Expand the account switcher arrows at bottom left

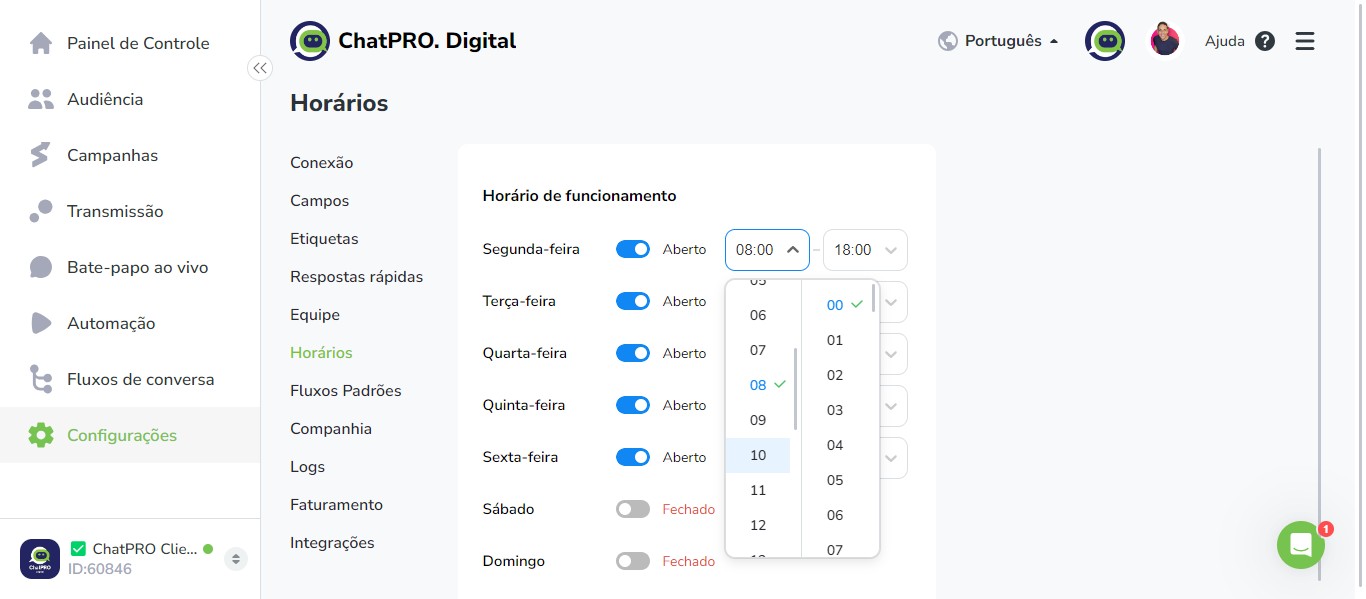[236, 558]
